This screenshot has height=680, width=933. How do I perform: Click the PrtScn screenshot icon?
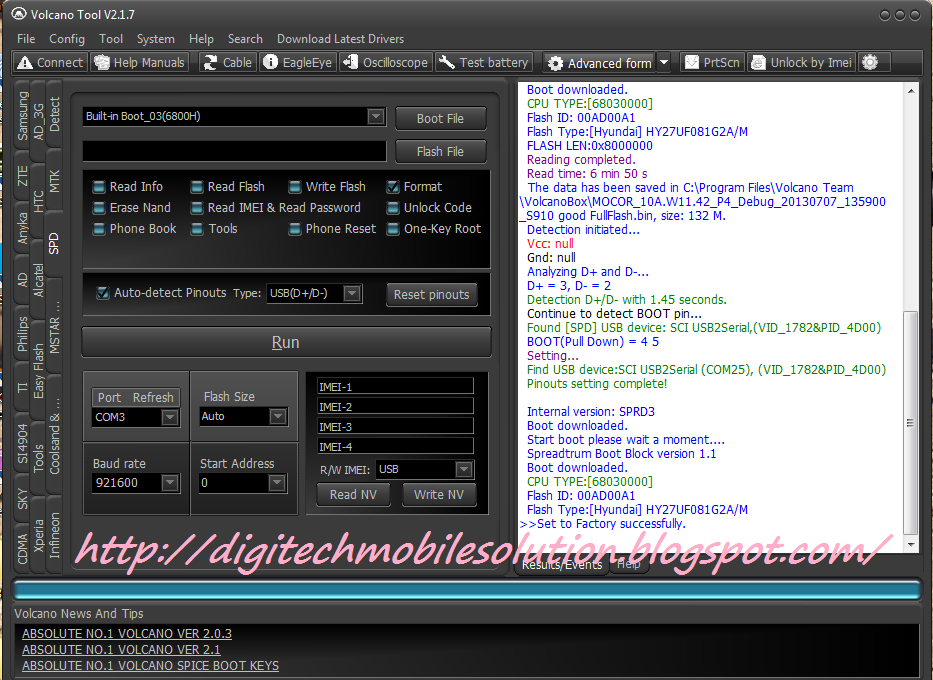[710, 61]
